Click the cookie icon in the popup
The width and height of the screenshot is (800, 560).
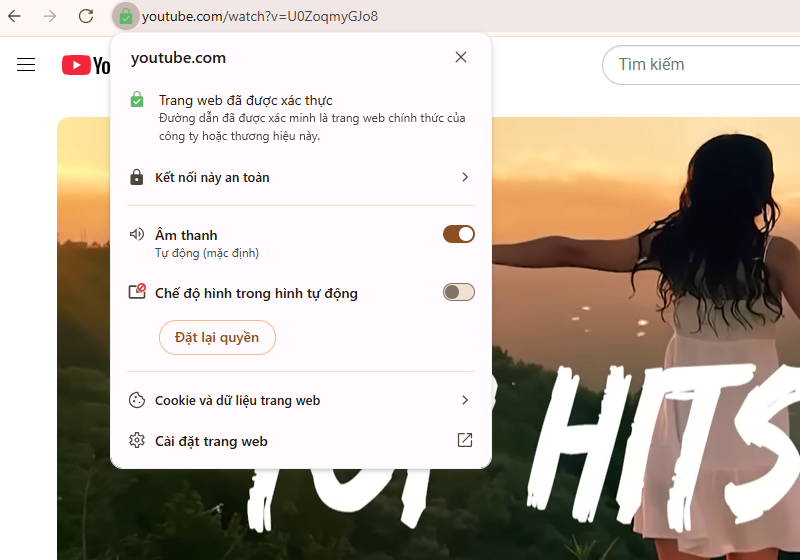coord(137,400)
